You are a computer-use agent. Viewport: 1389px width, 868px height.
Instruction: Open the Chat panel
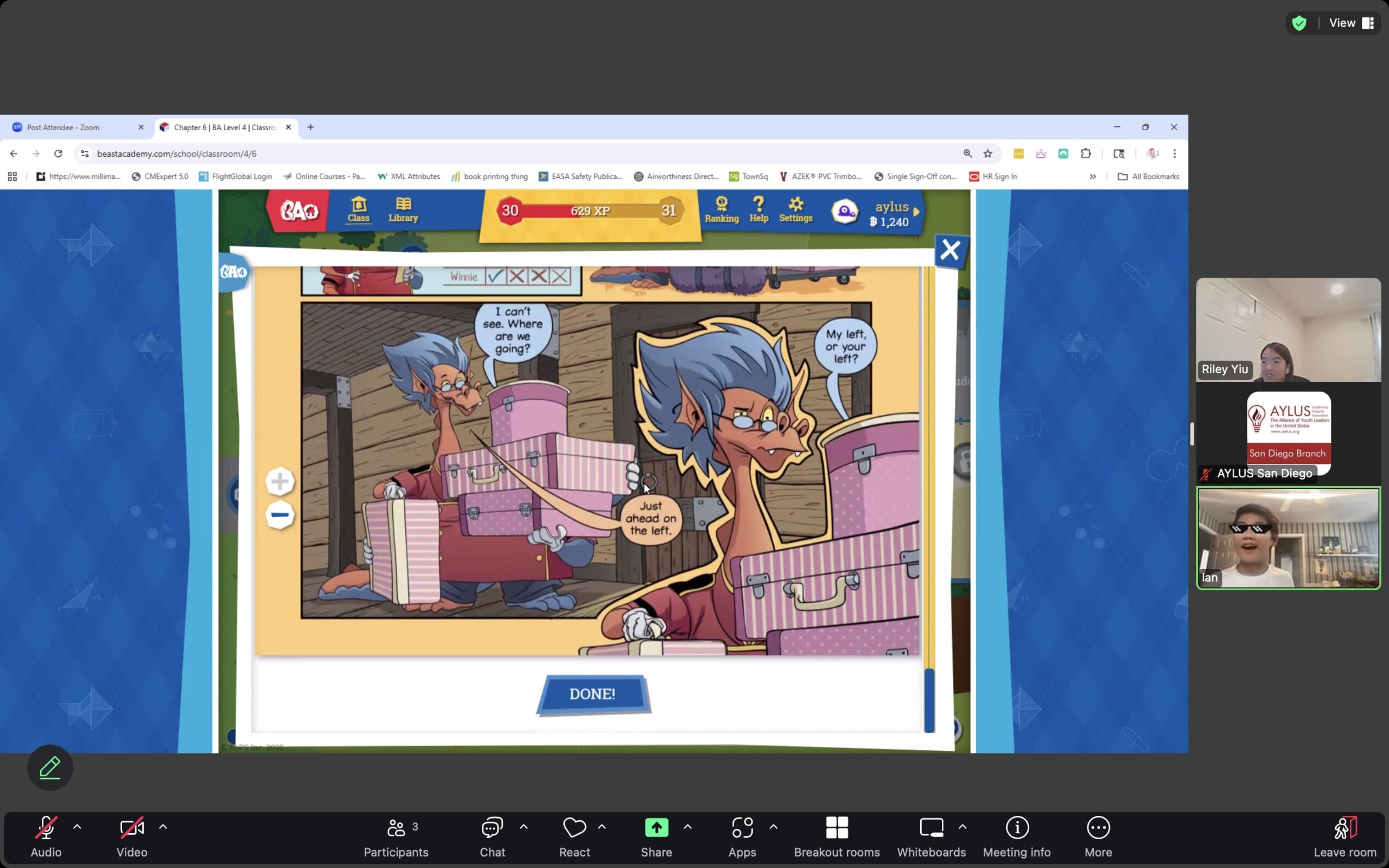click(x=492, y=828)
